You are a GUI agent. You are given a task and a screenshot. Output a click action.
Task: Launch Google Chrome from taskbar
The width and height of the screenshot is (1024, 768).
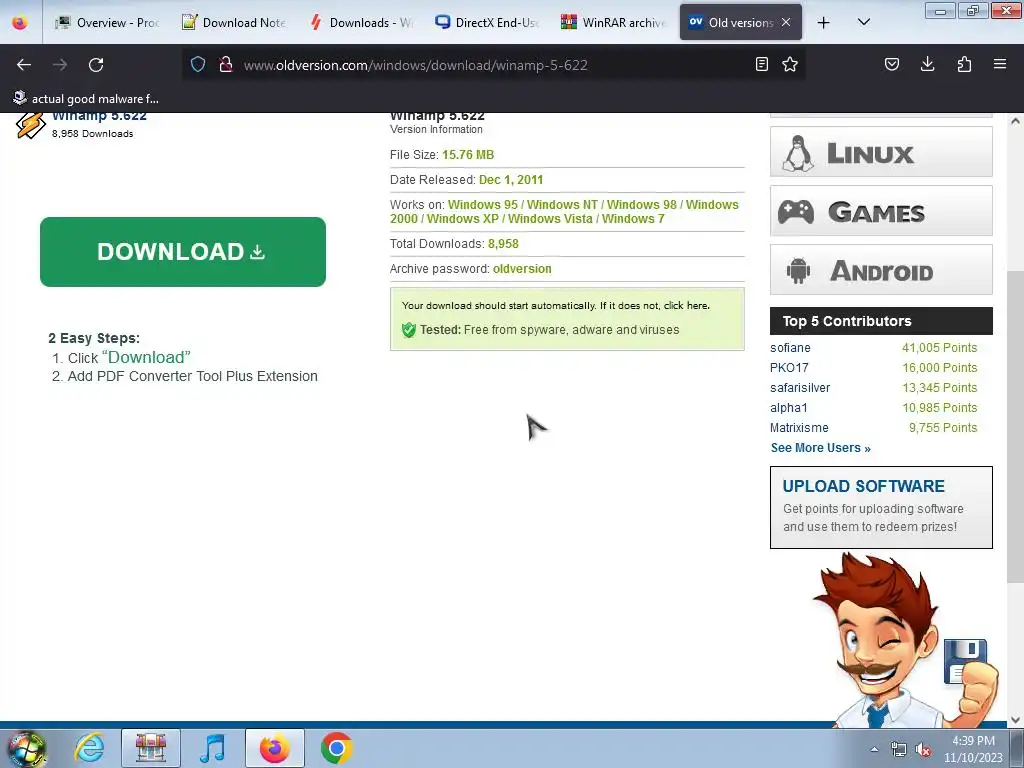[x=336, y=748]
